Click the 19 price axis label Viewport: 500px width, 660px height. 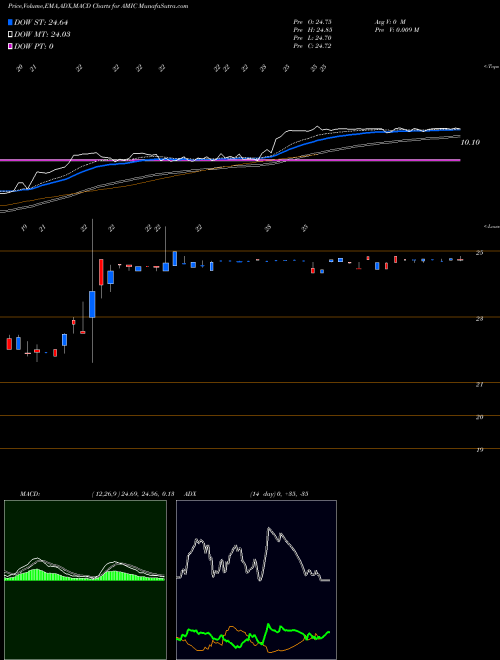pos(479,450)
